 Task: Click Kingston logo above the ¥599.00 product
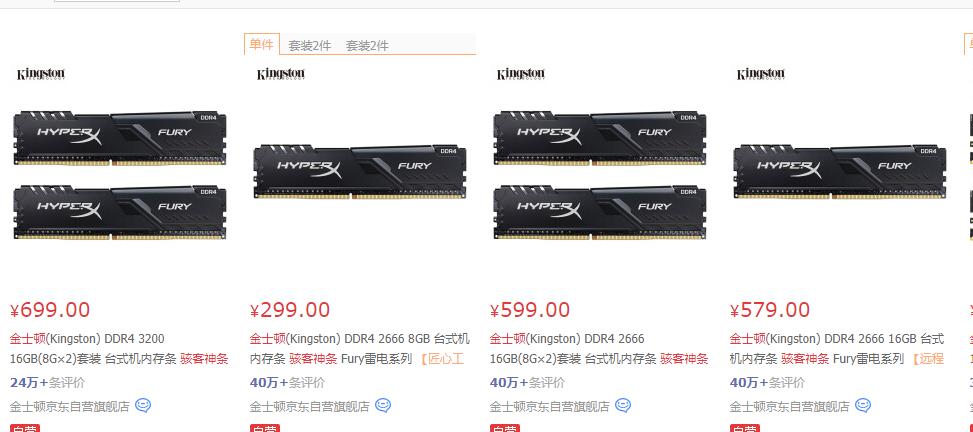click(x=521, y=74)
